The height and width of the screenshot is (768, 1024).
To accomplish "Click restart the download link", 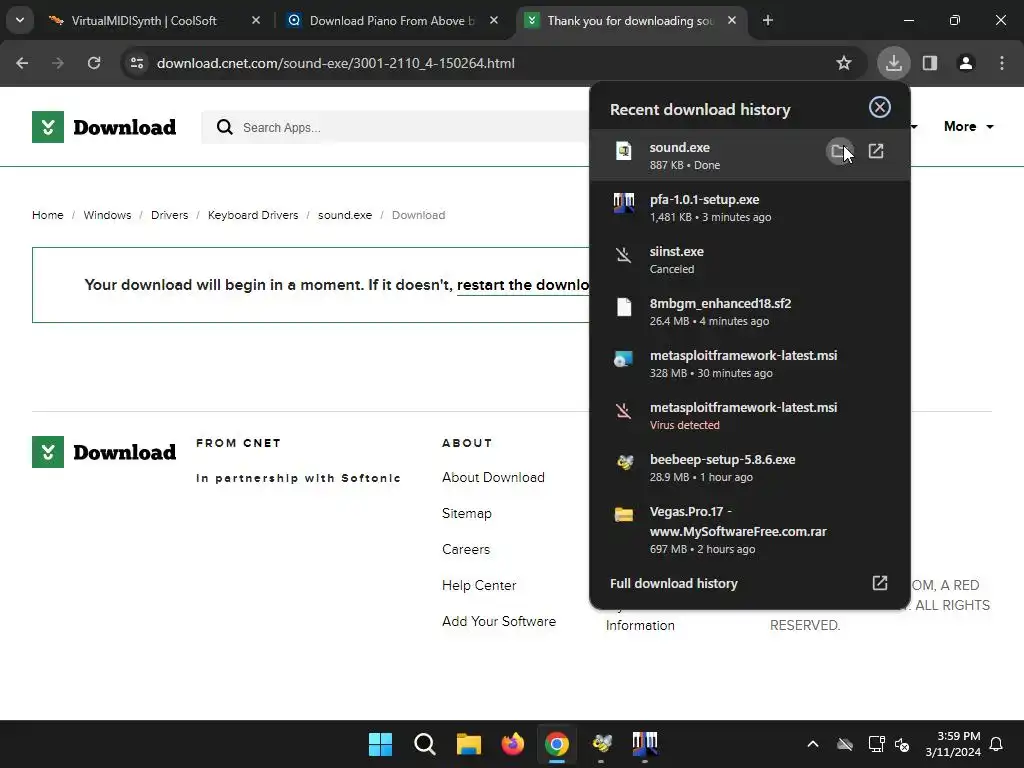I will tap(522, 285).
